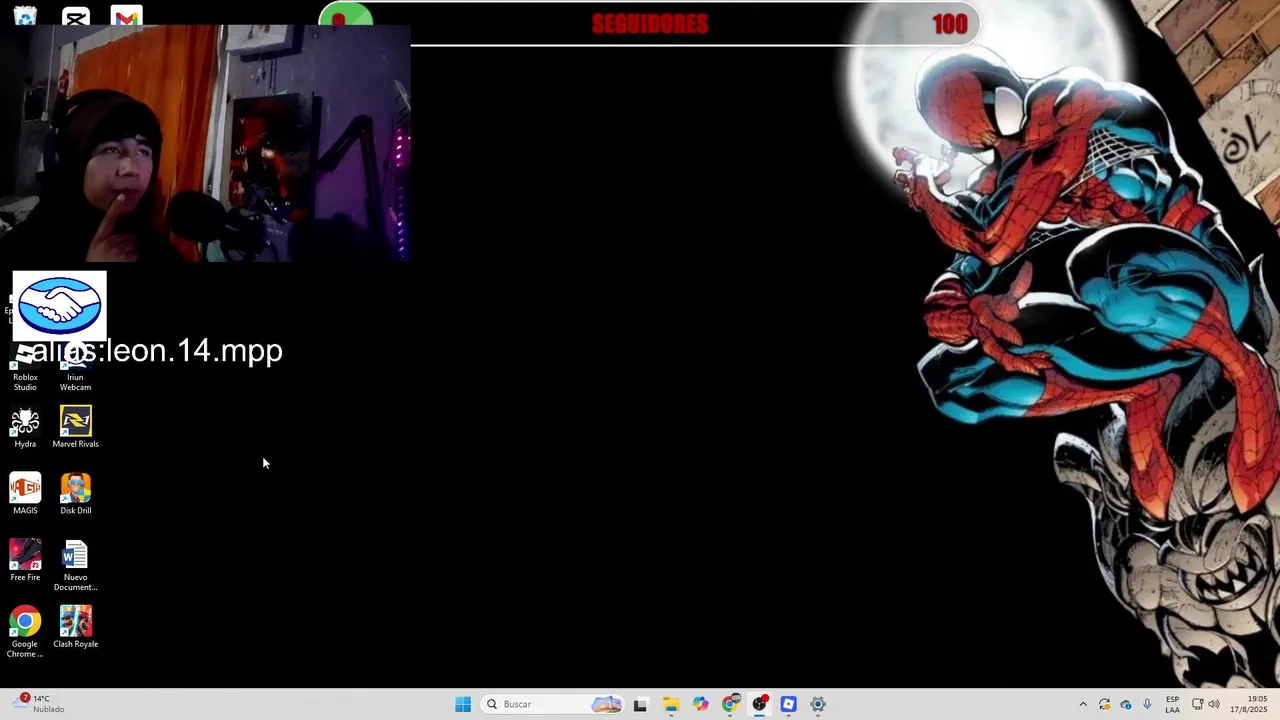
Task: Launch Marvel Rivals from the desktop
Action: click(x=75, y=427)
